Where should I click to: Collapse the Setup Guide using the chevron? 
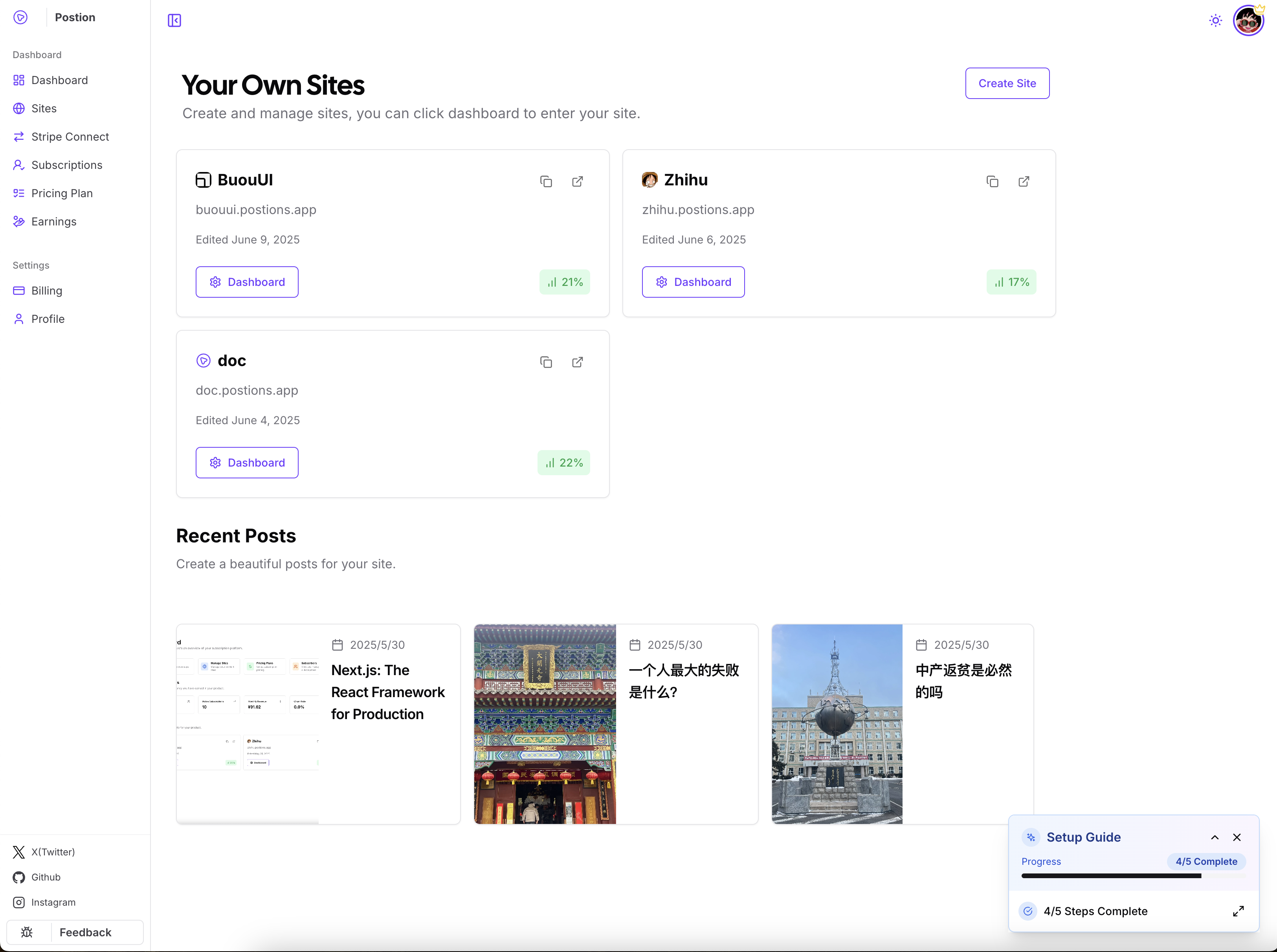1214,837
